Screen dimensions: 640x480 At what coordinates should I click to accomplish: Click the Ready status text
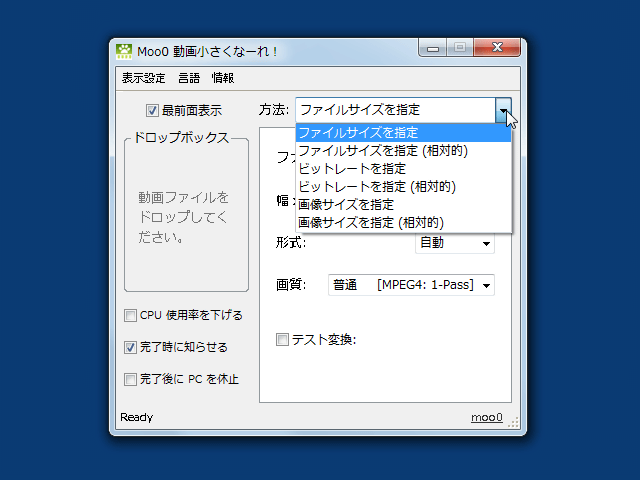137,417
